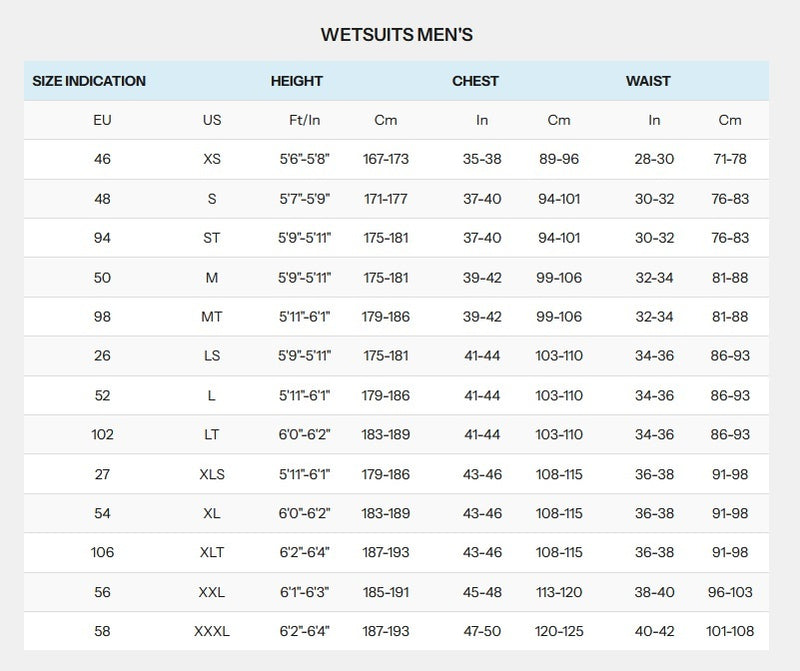
Task: Select height value 5'6"-5'8"
Action: (305, 159)
